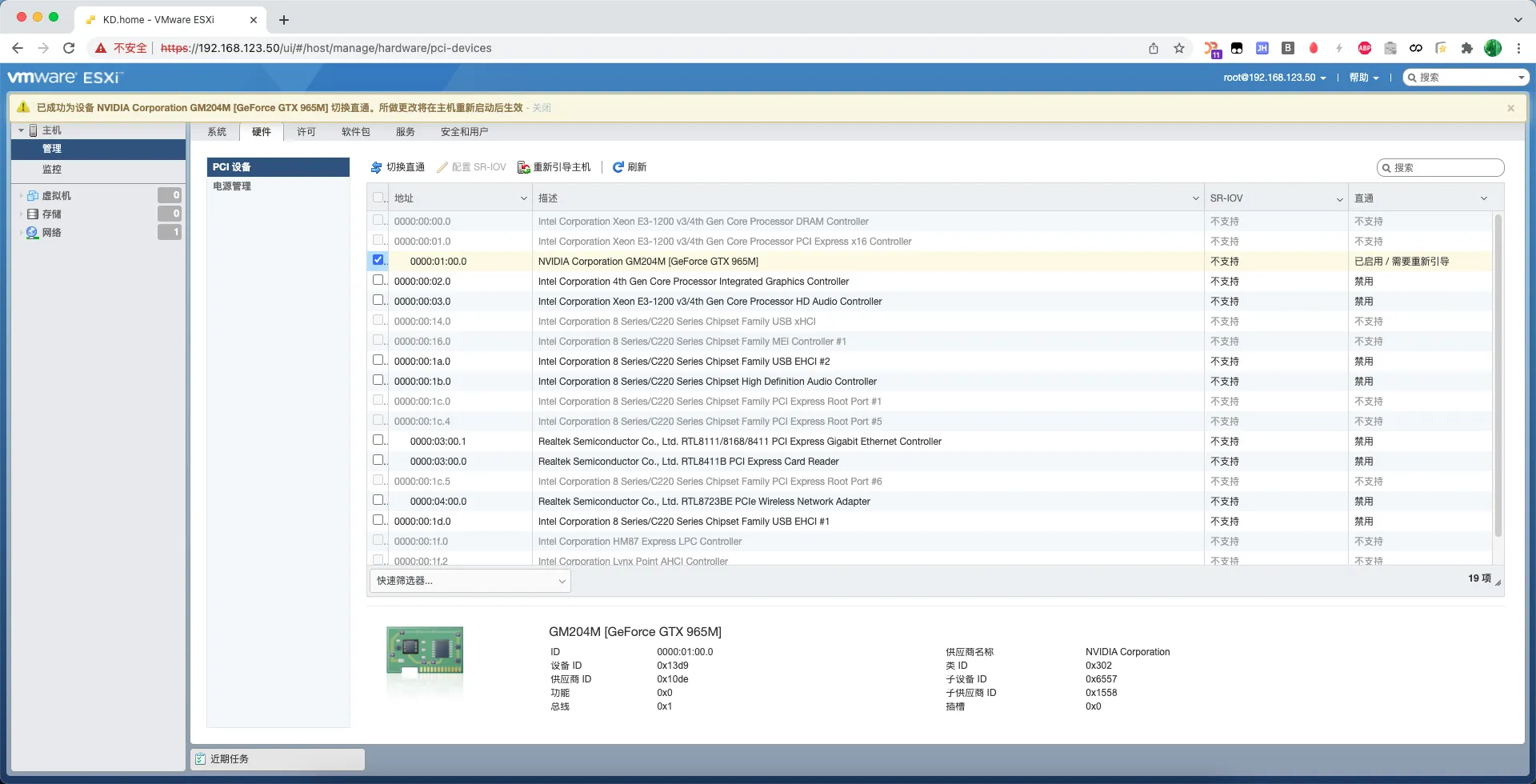
Task: Dismiss the yellow notification banner with X
Action: 1510,108
